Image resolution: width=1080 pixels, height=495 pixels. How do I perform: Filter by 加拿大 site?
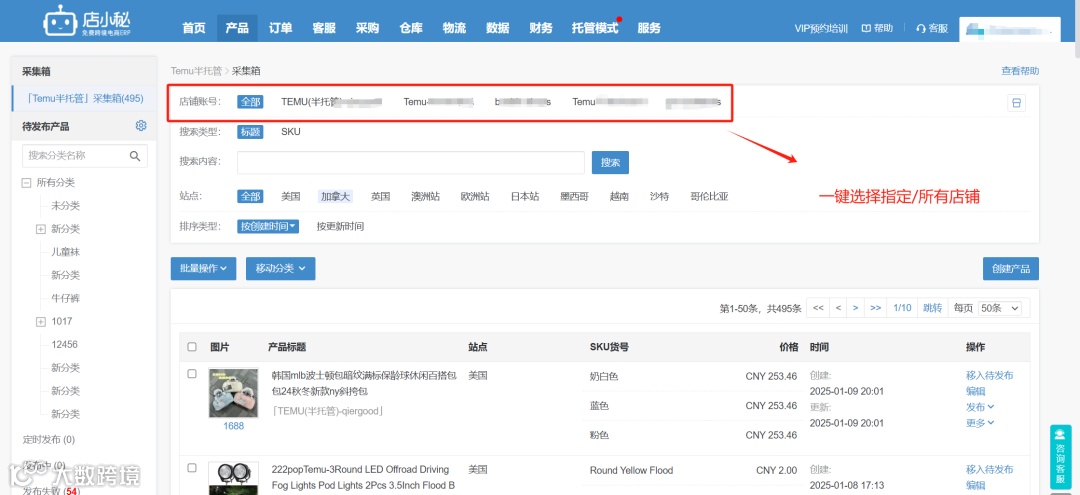335,196
